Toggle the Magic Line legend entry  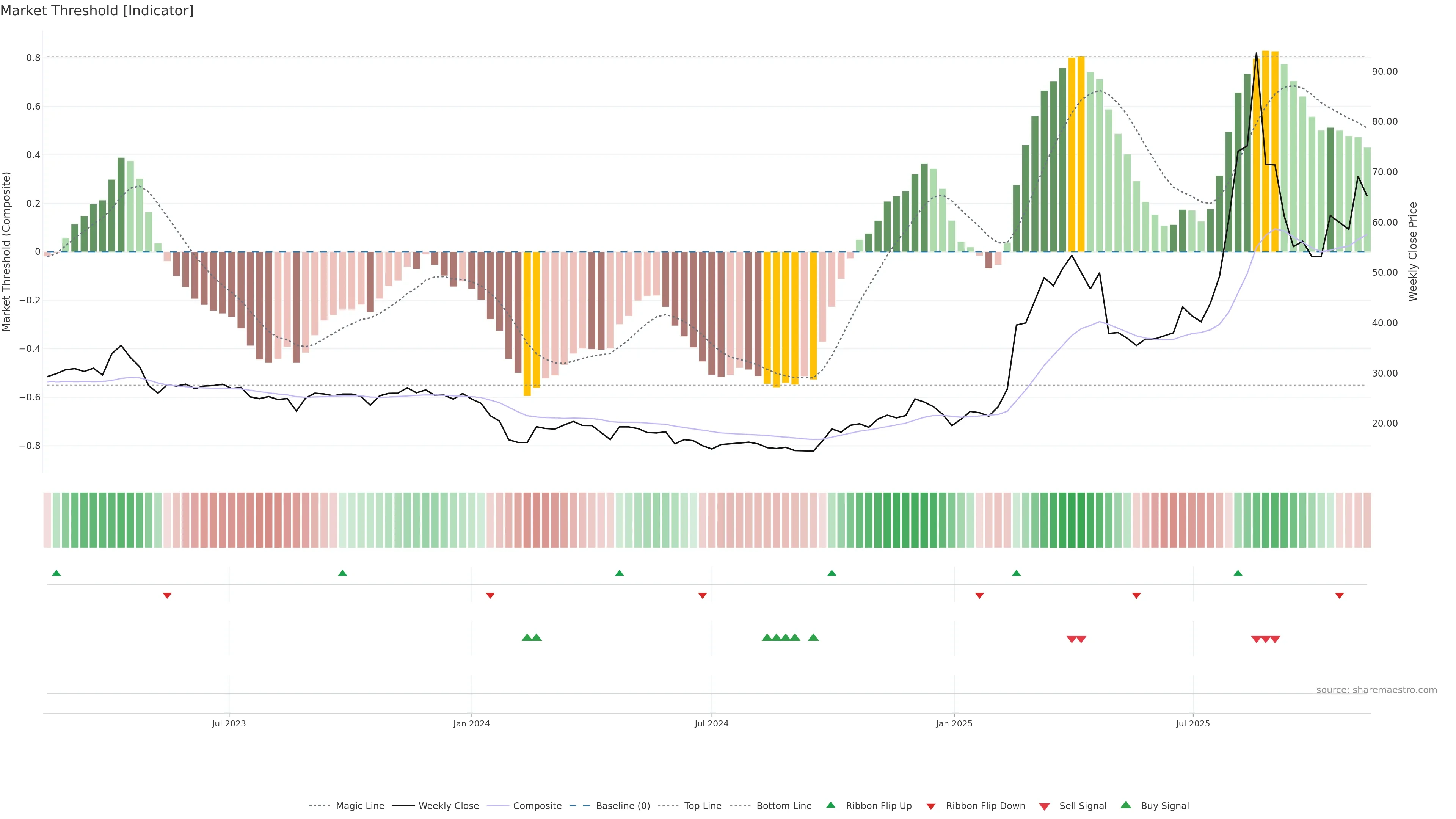[x=359, y=806]
